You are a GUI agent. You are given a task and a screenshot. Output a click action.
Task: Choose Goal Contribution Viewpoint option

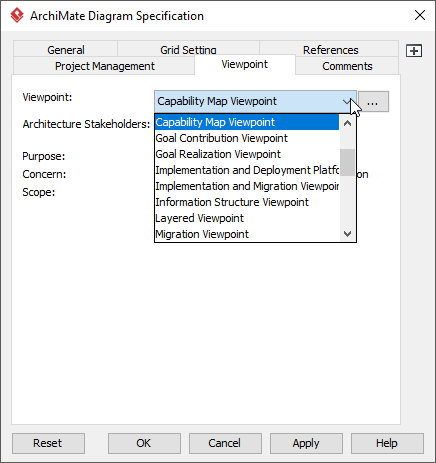tap(247, 138)
